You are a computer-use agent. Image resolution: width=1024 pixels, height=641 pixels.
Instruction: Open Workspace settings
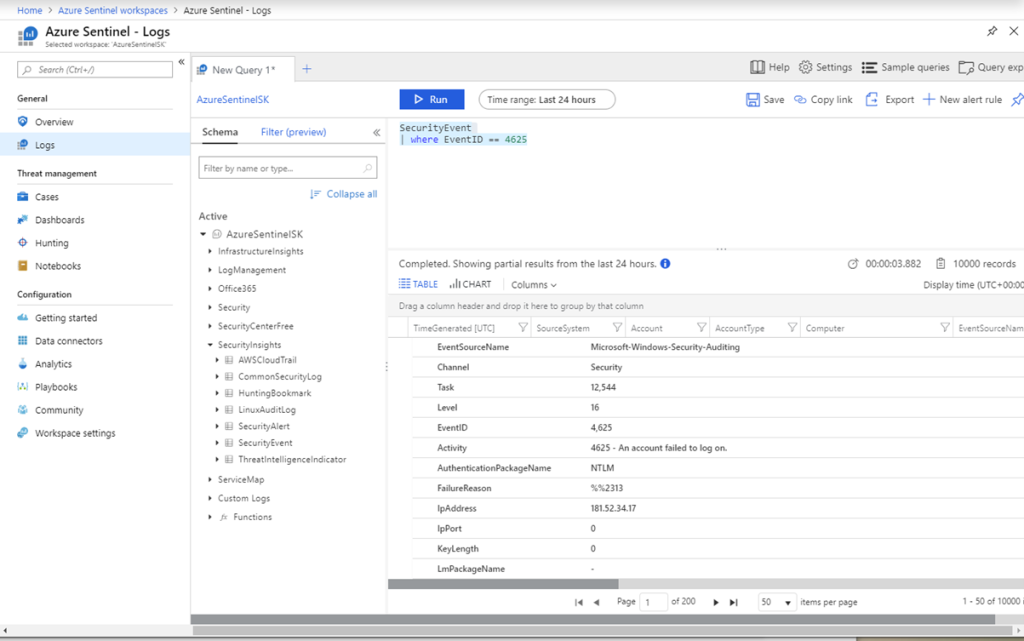click(75, 433)
